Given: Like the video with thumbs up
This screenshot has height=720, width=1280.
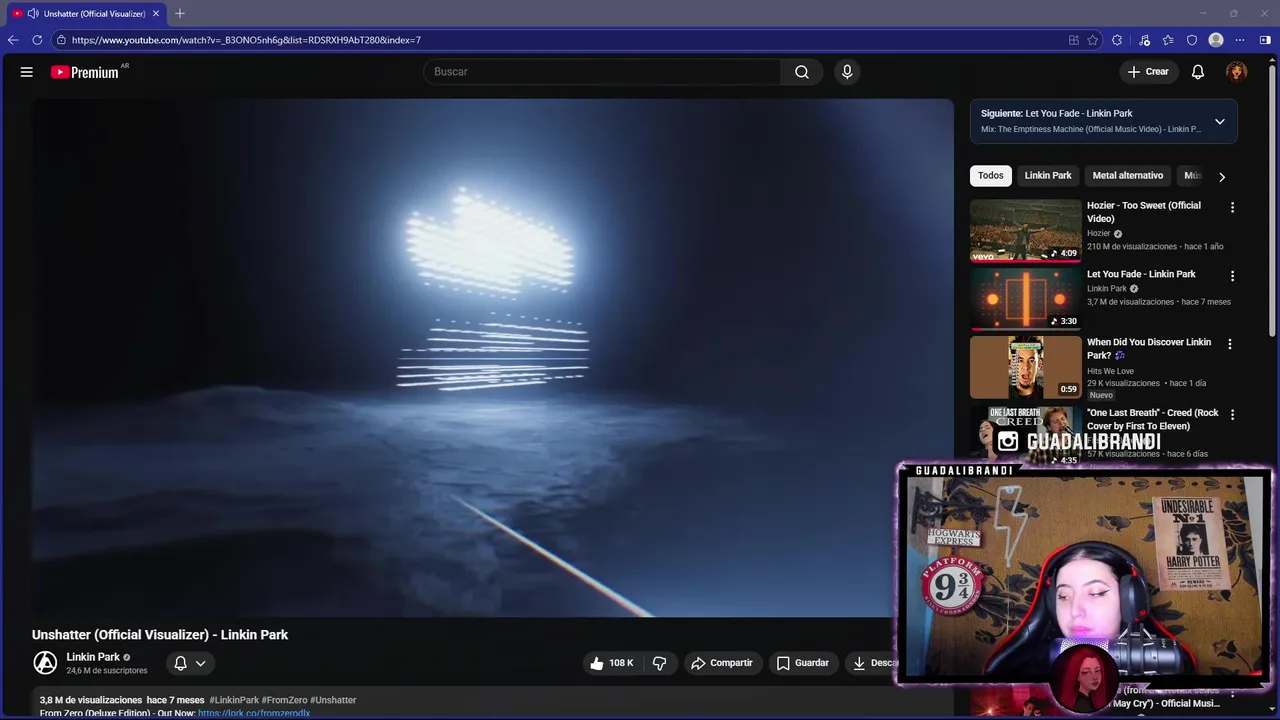Looking at the screenshot, I should click(x=611, y=663).
